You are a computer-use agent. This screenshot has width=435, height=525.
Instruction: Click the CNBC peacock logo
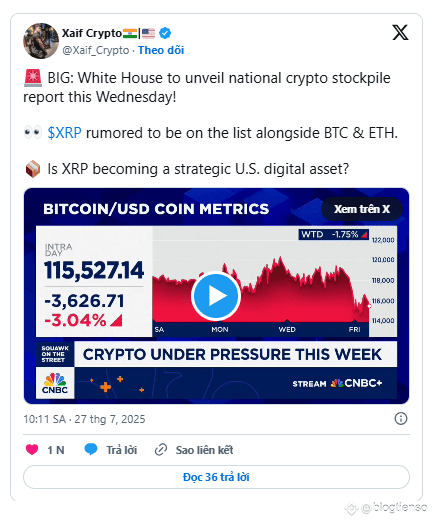(x=55, y=383)
